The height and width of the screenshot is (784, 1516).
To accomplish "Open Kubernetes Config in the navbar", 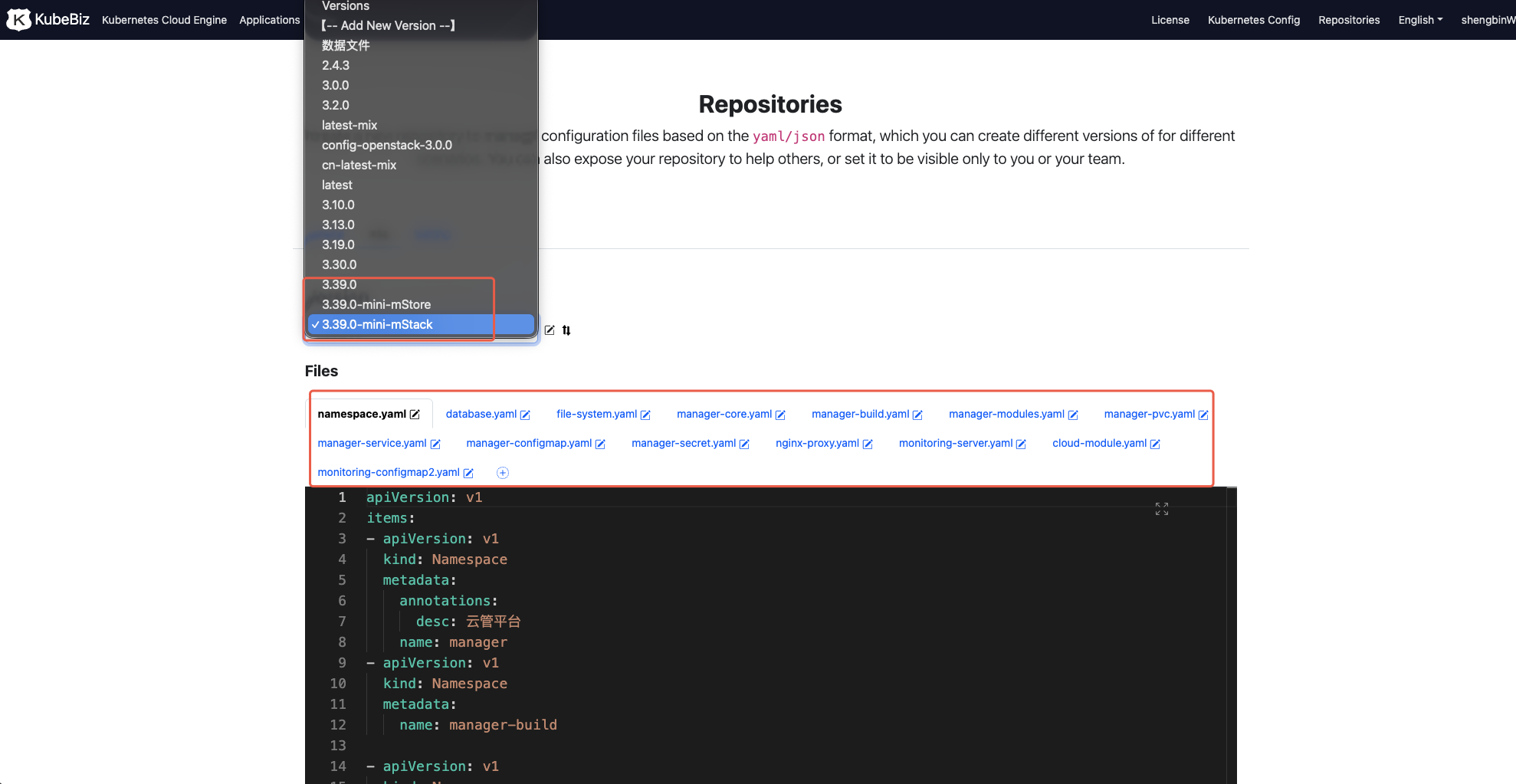I will point(1253,20).
